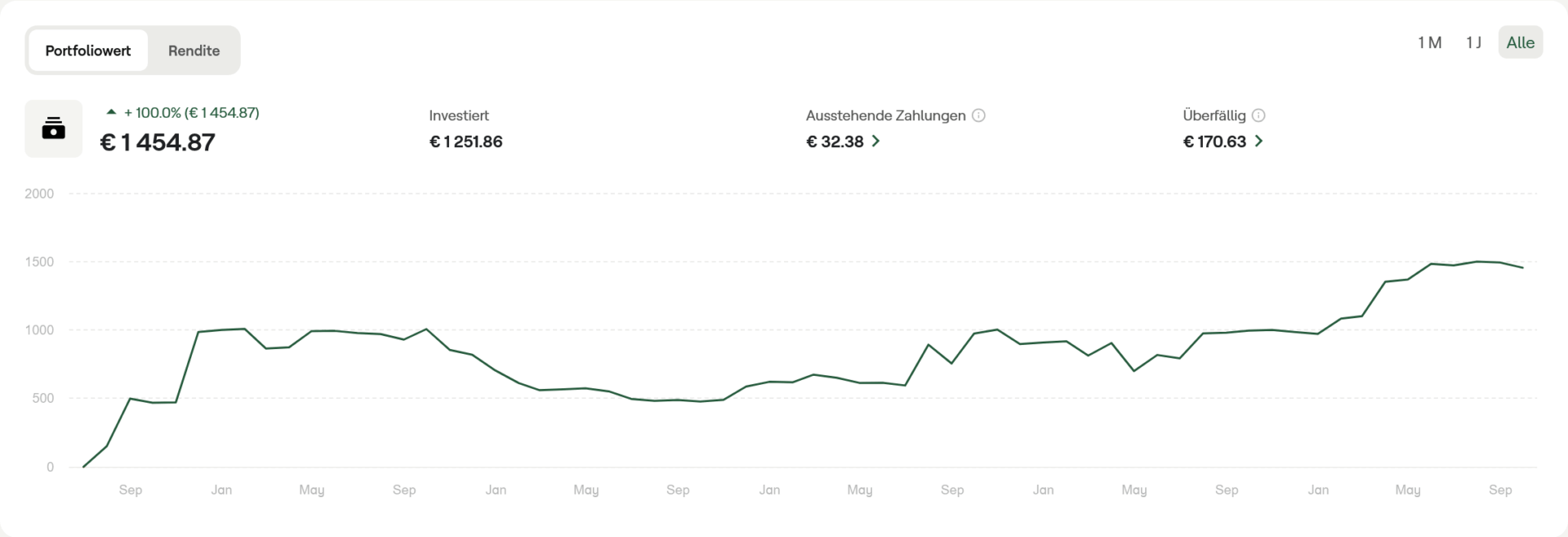Select the Alle time range
1568x537 pixels.
pyautogui.click(x=1520, y=43)
